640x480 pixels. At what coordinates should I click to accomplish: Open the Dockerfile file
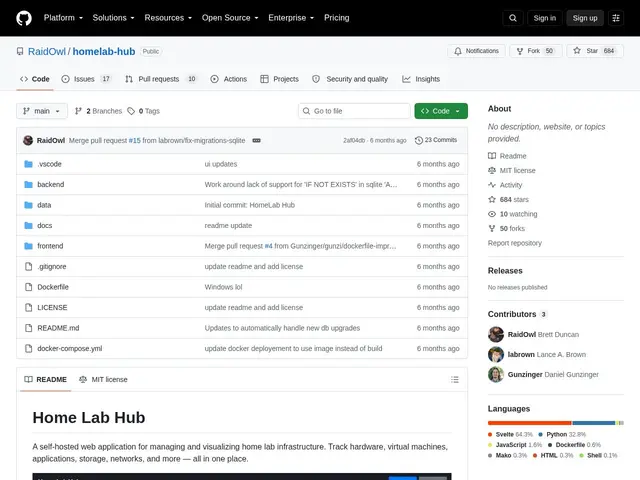point(53,287)
